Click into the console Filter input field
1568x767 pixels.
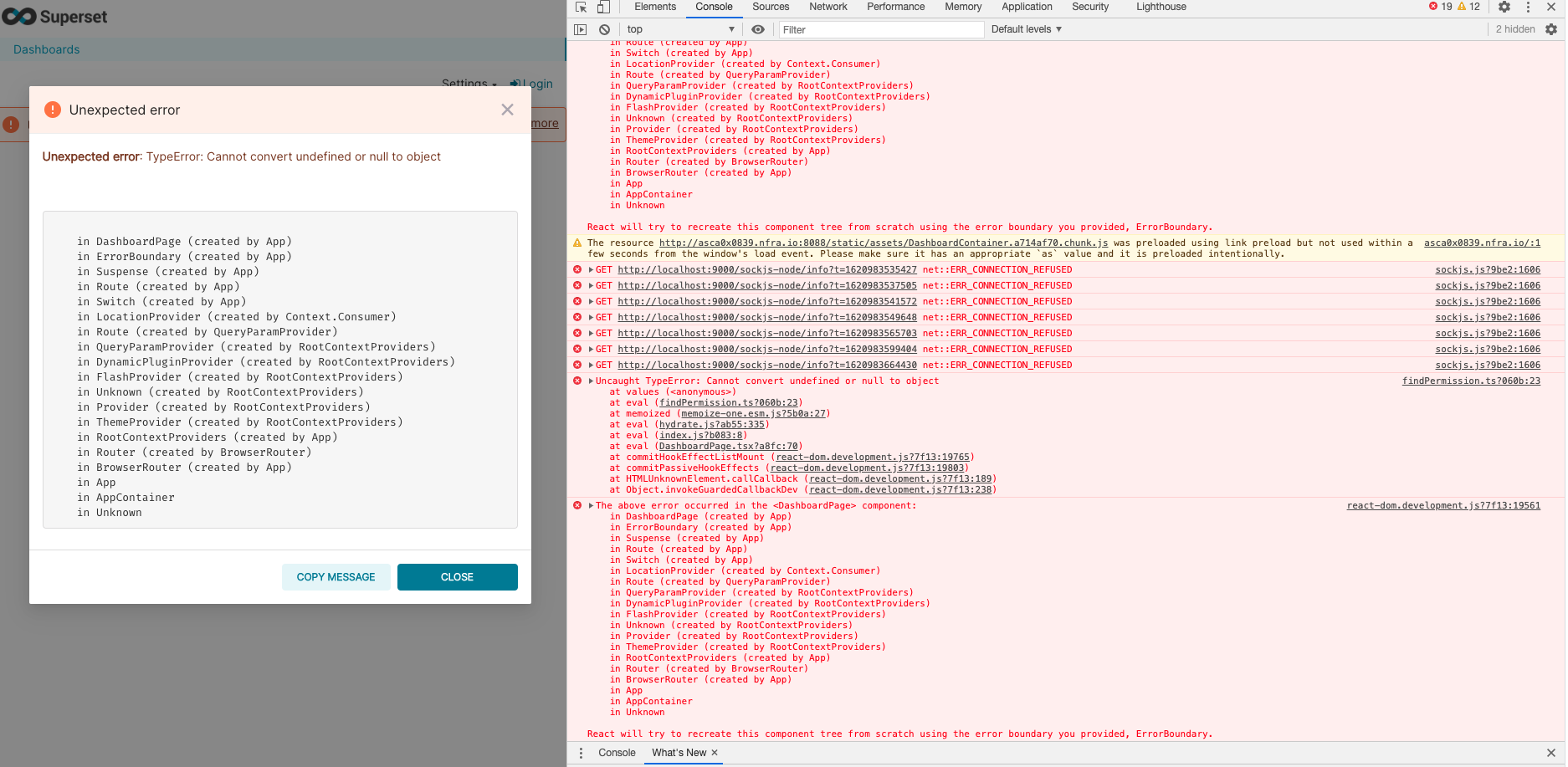[x=879, y=29]
